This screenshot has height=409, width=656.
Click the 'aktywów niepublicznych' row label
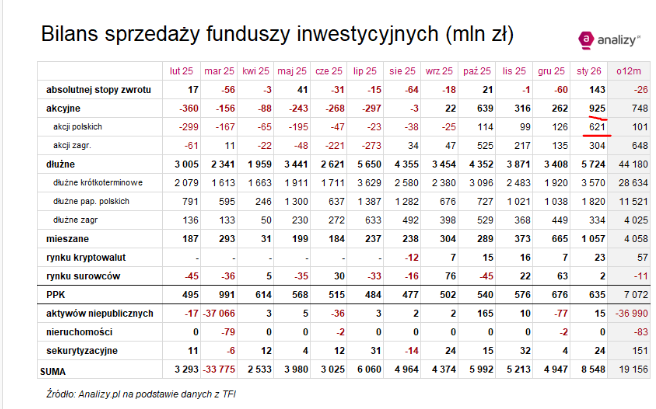pos(100,314)
